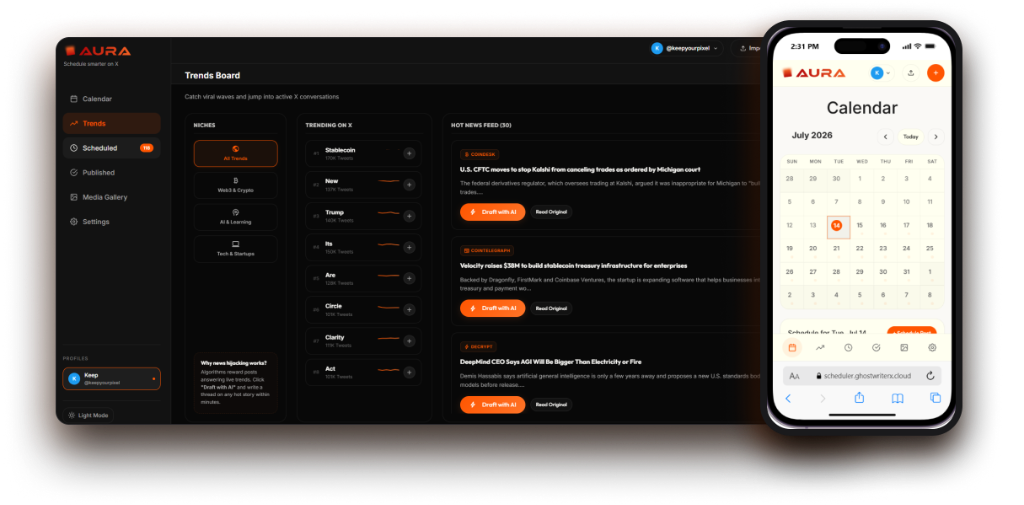Select July 21 on the phone calendar
The height and width of the screenshot is (505, 1024).
(x=837, y=250)
